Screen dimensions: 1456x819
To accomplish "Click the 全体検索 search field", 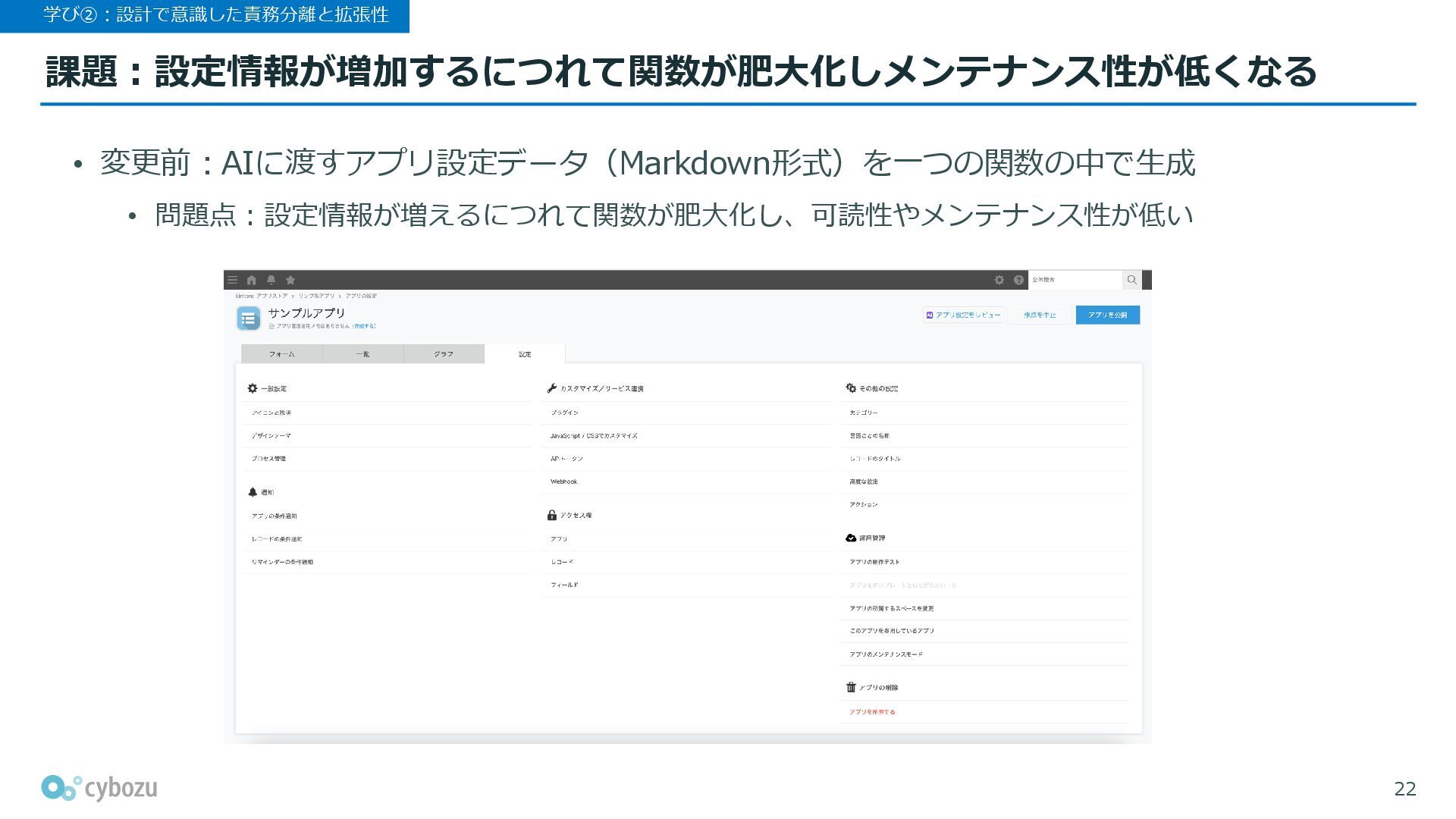I will point(1075,280).
